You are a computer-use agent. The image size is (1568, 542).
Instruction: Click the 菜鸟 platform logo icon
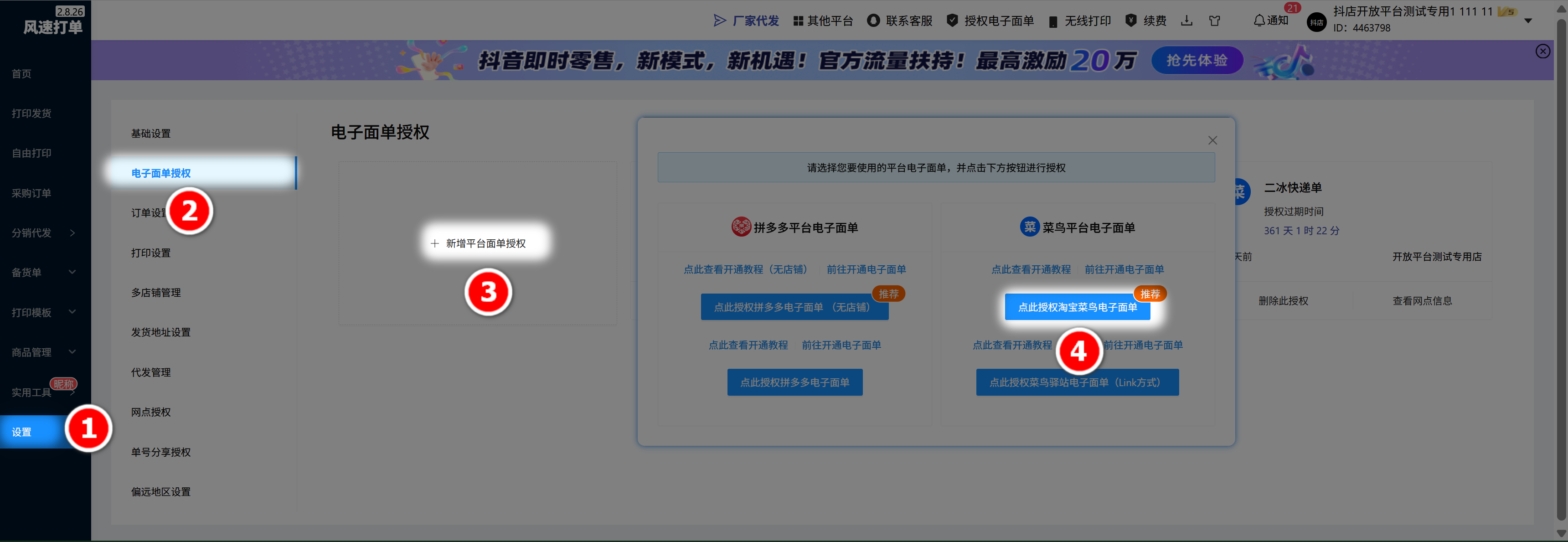coord(1029,227)
